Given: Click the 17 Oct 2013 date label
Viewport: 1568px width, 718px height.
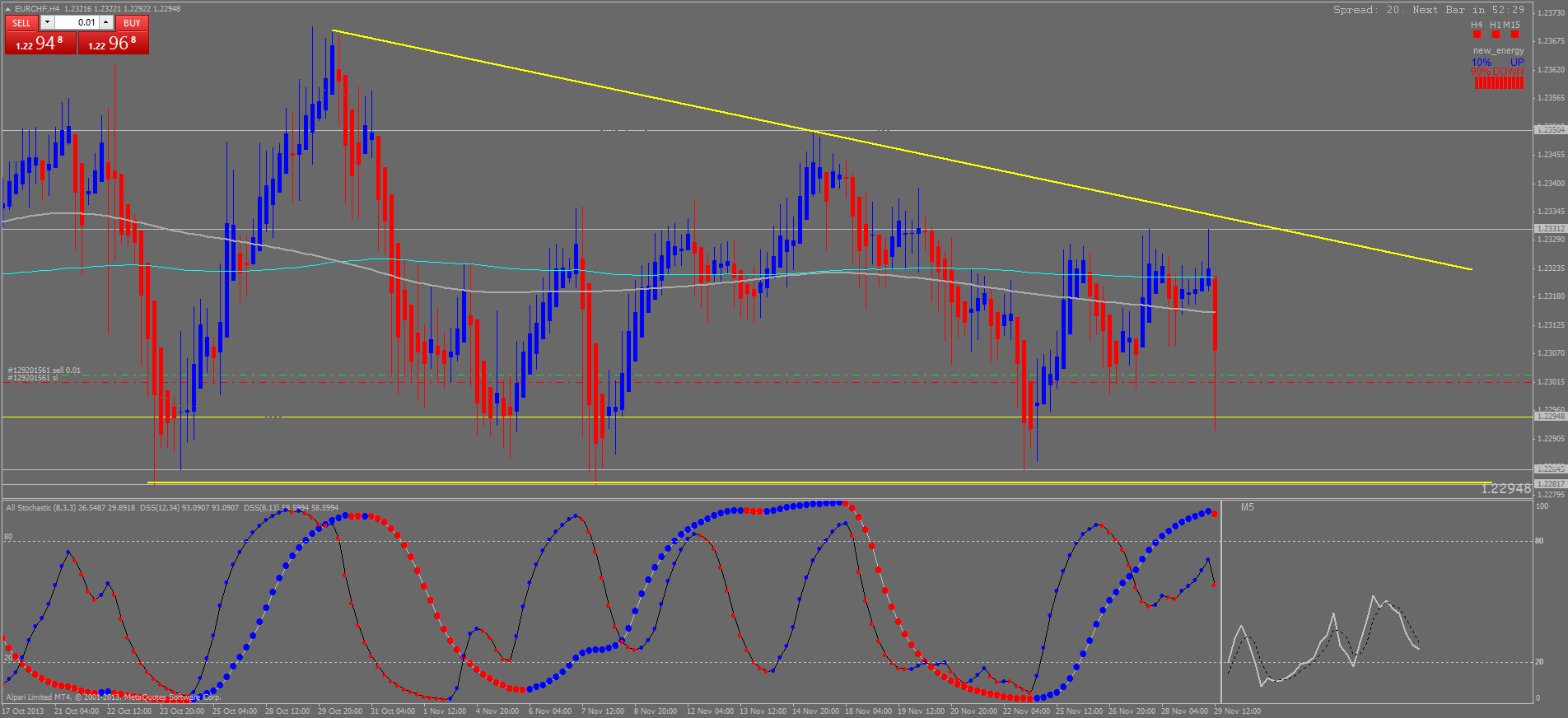Looking at the screenshot, I should point(23,711).
